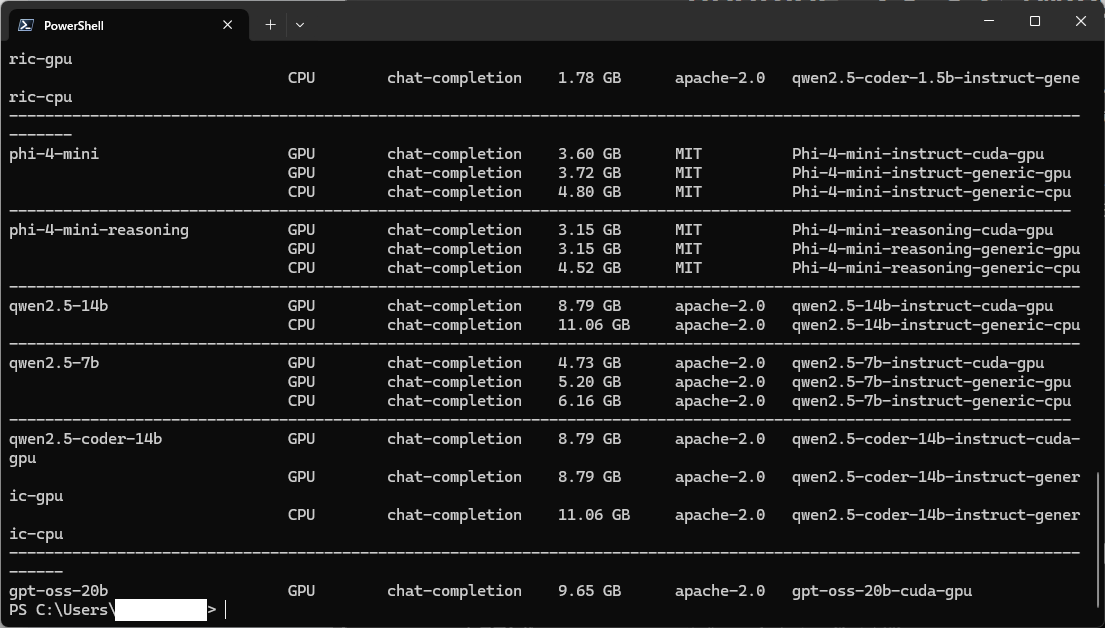Click the 3.72 GB file size

589,173
